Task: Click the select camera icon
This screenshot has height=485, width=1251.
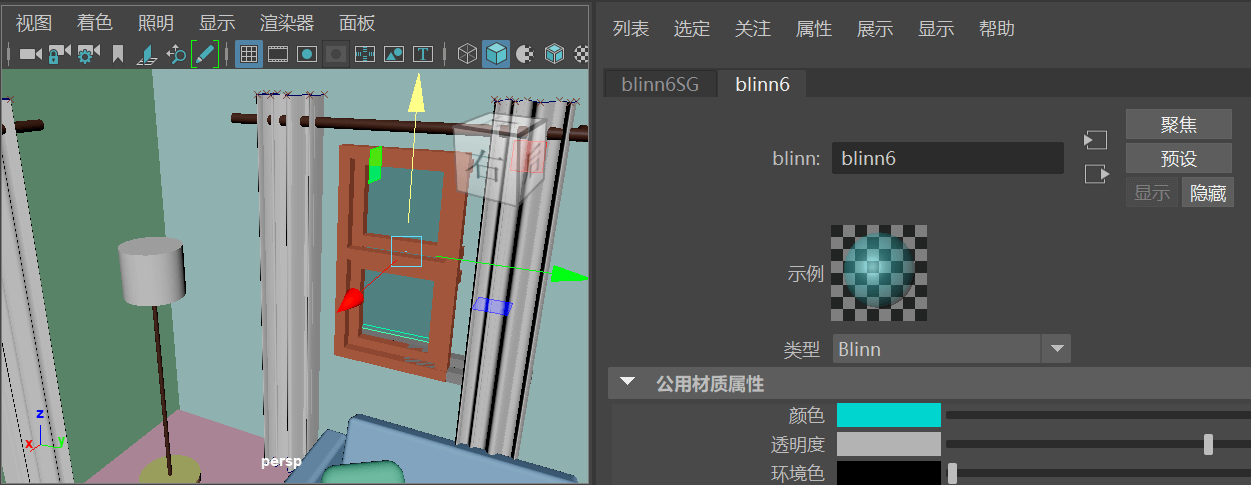Action: pyautogui.click(x=30, y=53)
